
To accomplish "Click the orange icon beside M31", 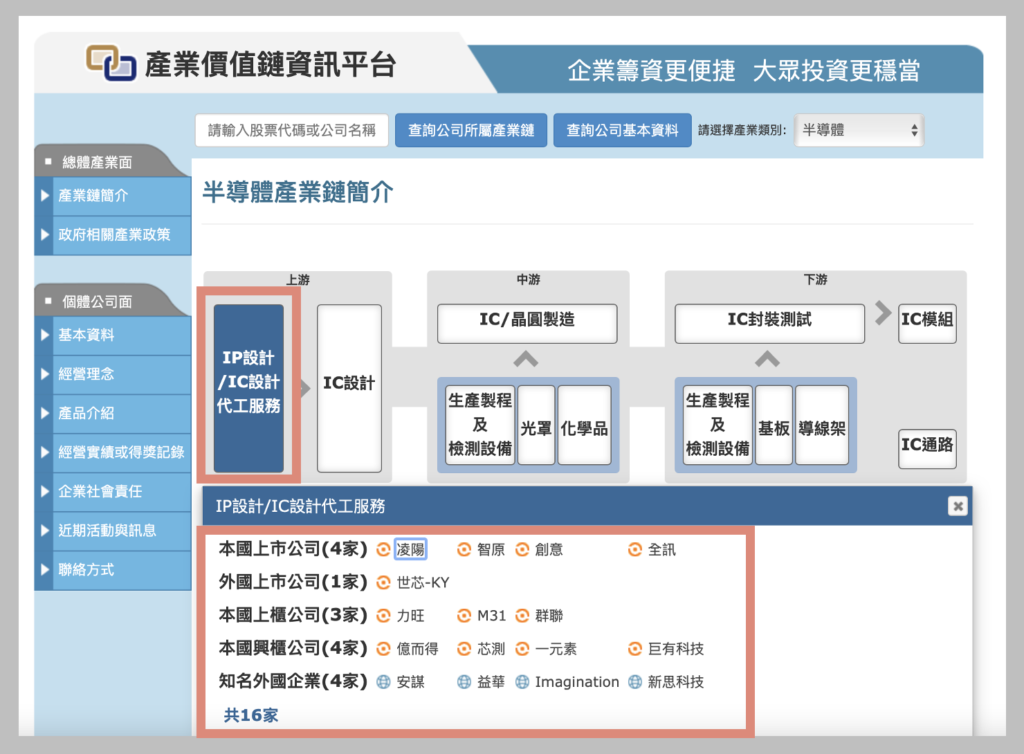I will click(x=464, y=616).
